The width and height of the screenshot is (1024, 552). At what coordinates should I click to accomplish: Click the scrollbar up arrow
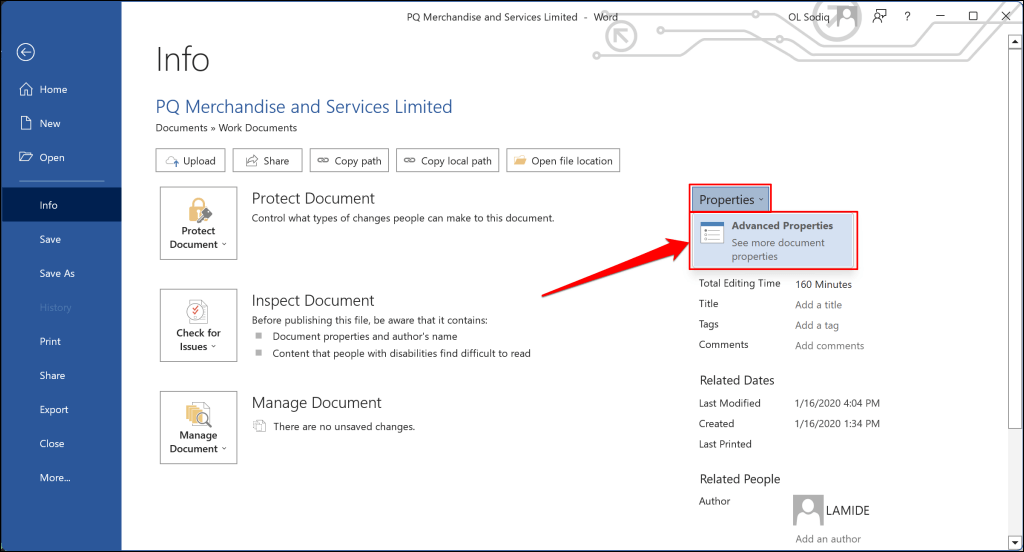click(x=1015, y=42)
